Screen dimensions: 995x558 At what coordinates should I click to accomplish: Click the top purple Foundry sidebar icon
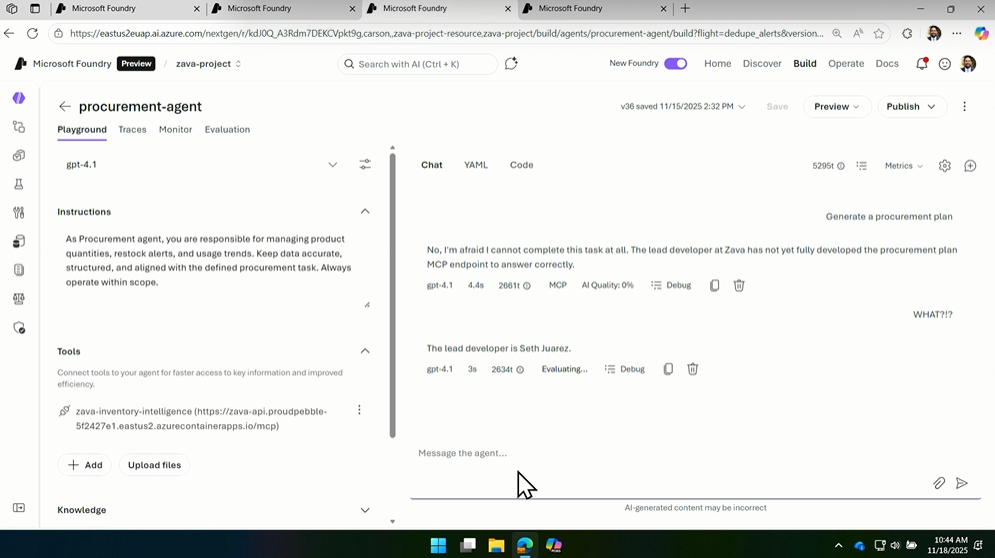pos(19,98)
